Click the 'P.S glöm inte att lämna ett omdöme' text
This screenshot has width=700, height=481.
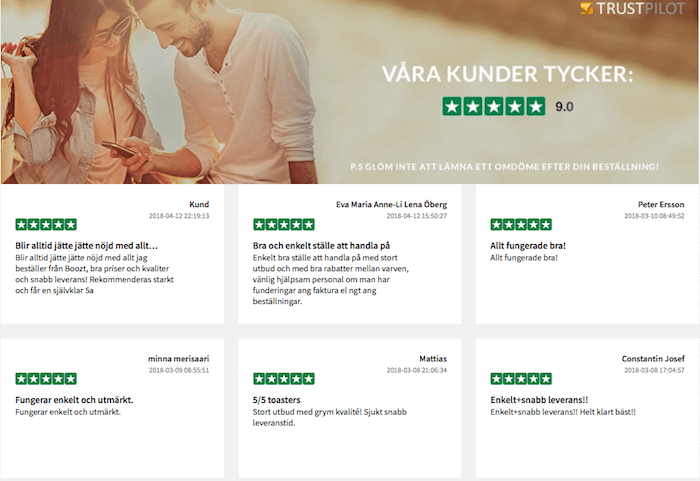[504, 167]
